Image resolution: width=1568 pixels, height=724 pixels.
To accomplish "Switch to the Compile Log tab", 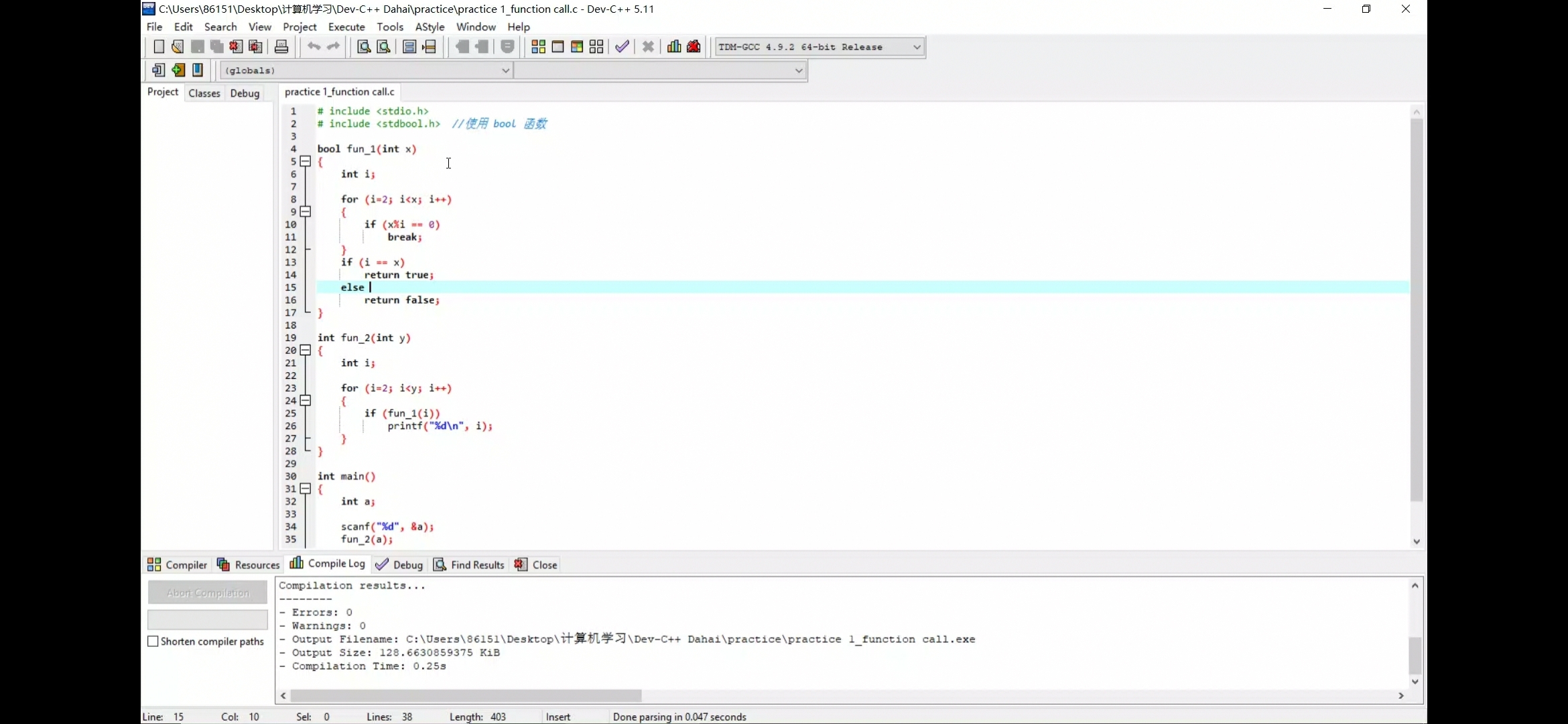I will [328, 564].
